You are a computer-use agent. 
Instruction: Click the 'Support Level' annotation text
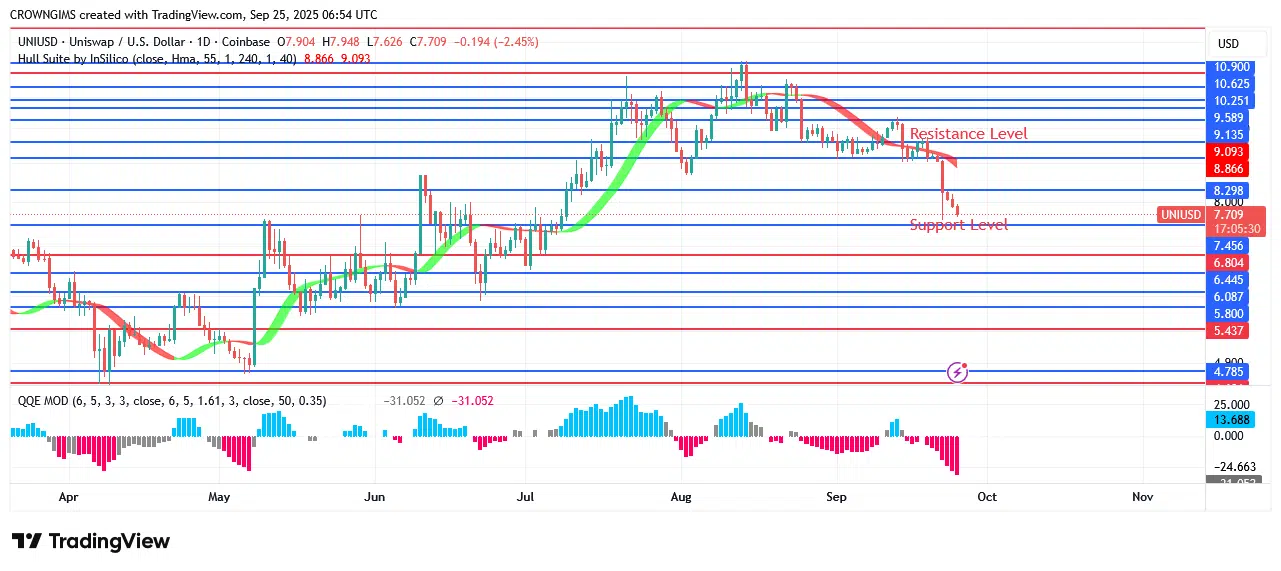coord(958,225)
